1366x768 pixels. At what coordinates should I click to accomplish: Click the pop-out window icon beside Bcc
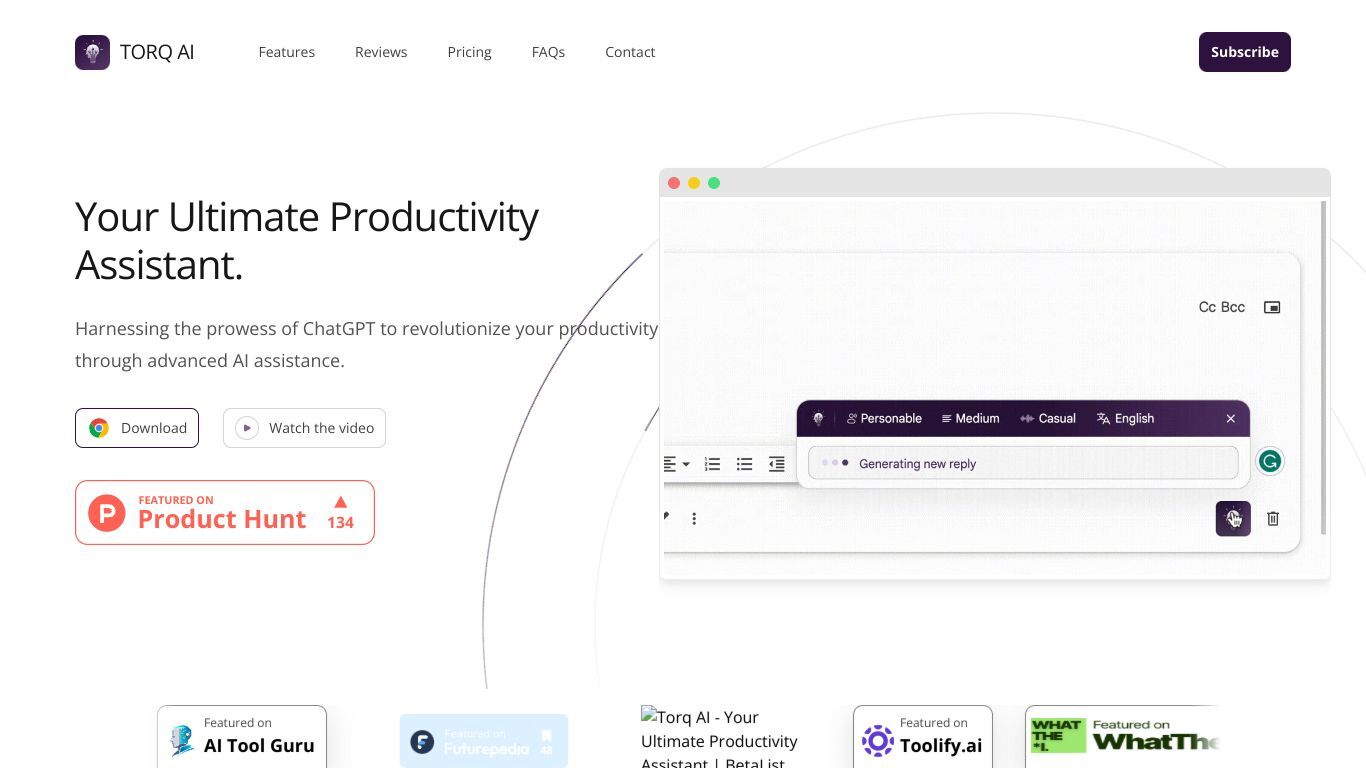pyautogui.click(x=1272, y=307)
